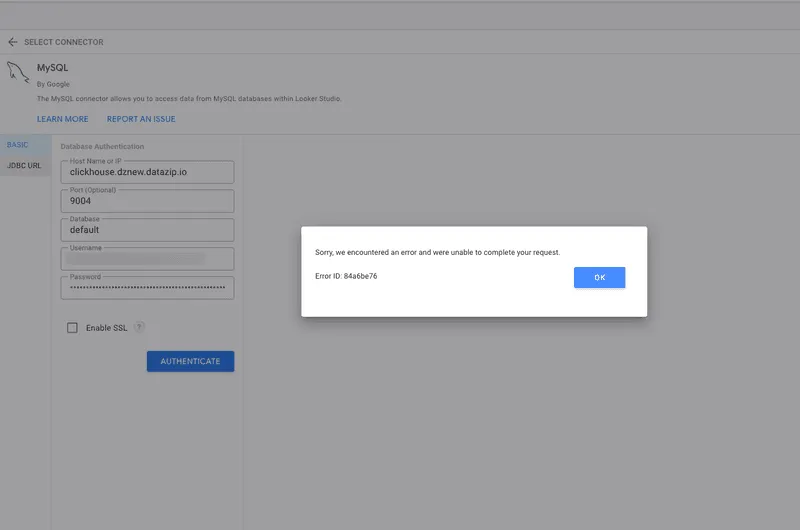Open the Enable SSL help icon
This screenshot has height=530, width=800.
click(139, 328)
